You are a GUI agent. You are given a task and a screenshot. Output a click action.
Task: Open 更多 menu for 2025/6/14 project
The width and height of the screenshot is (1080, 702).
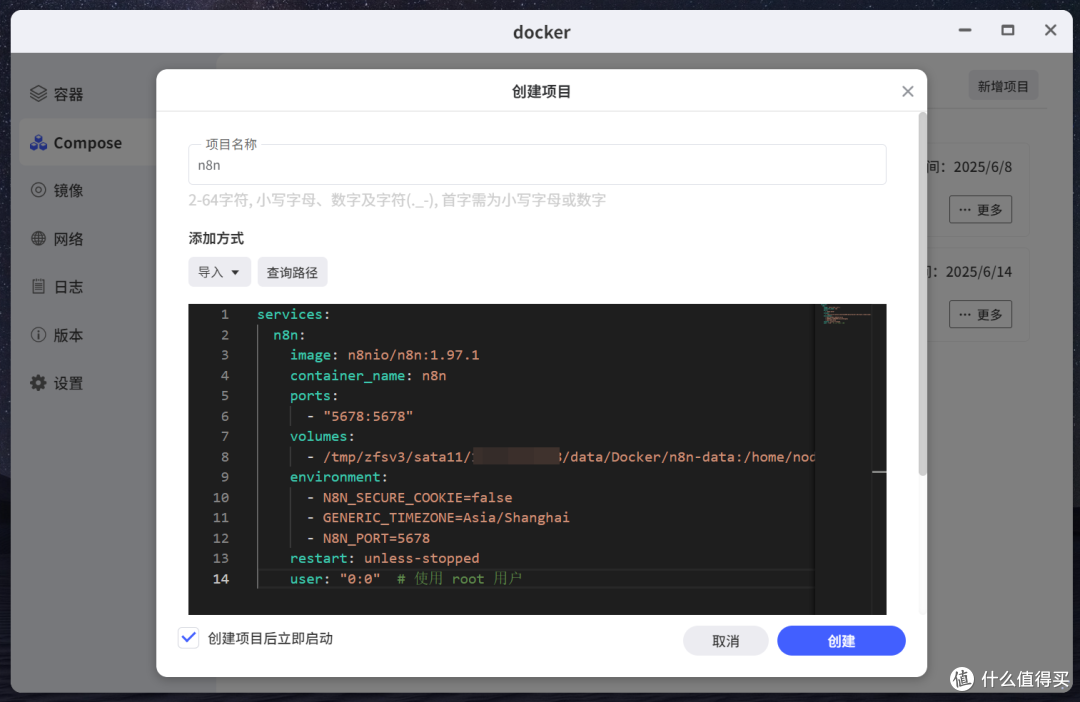tap(980, 314)
